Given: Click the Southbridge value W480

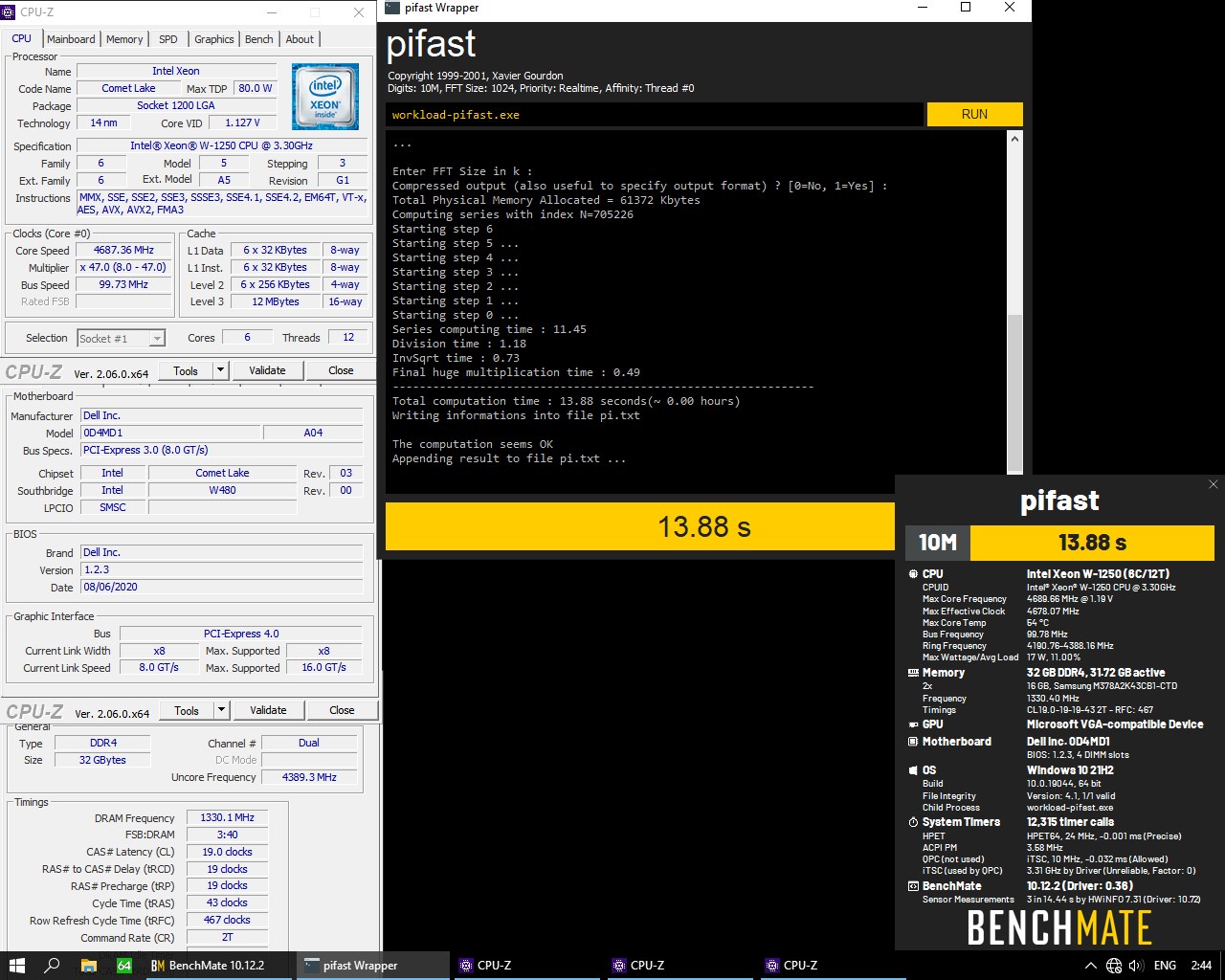Looking at the screenshot, I should pyautogui.click(x=222, y=490).
